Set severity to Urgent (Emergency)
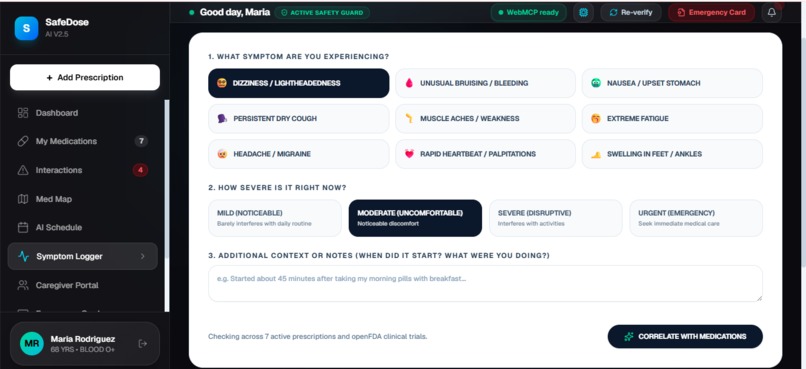Viewport: 806px width, 369px height. pyautogui.click(x=696, y=218)
